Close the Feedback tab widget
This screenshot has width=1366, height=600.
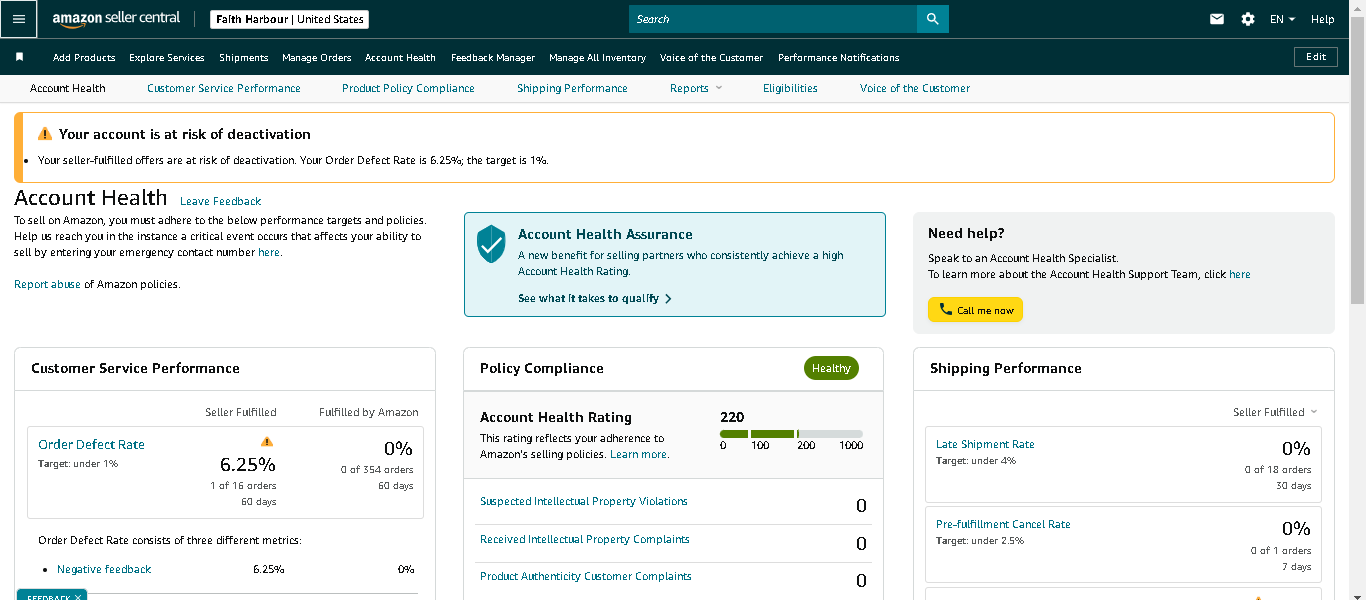[78, 597]
